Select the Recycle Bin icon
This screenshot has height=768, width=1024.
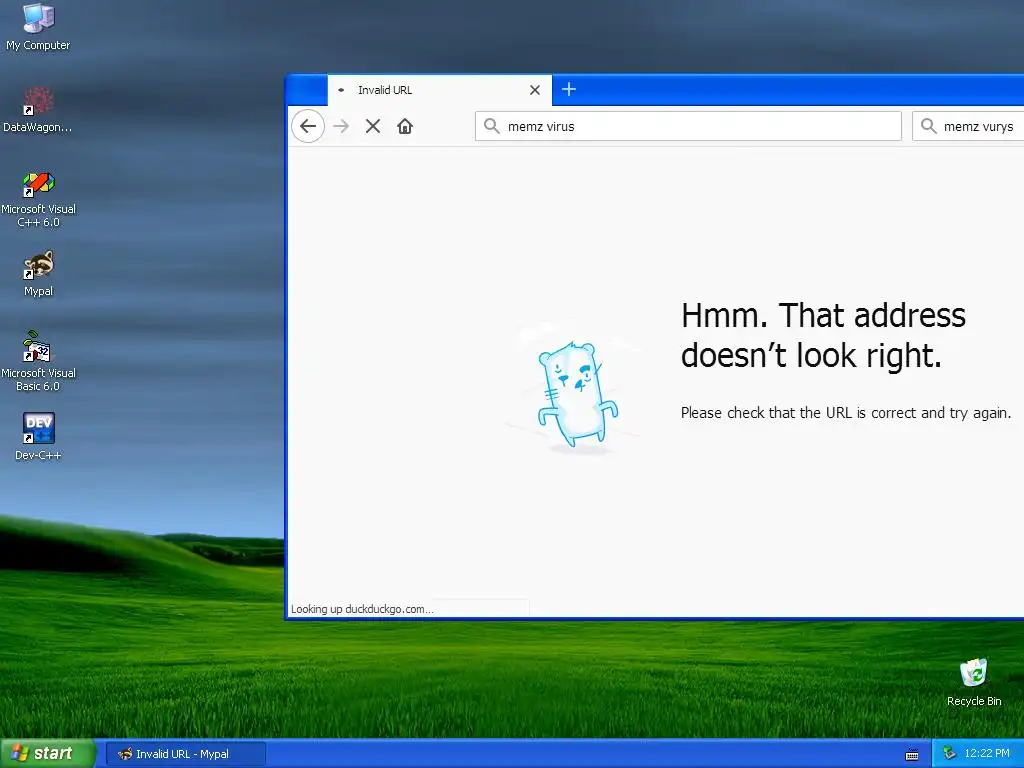[x=974, y=682]
